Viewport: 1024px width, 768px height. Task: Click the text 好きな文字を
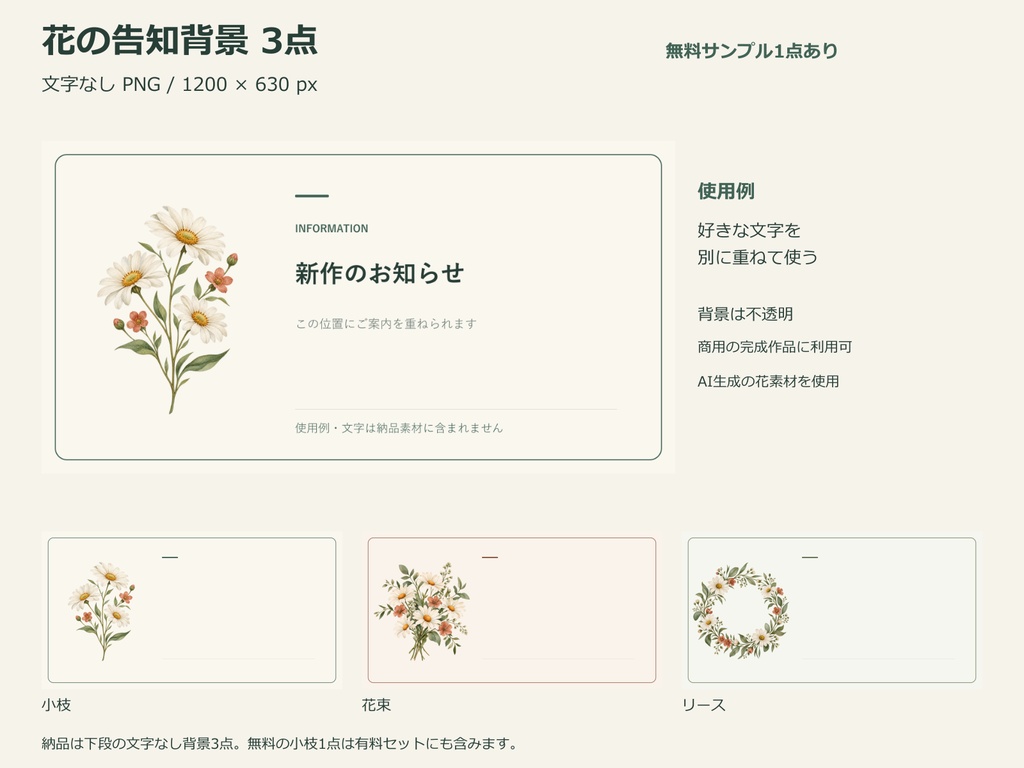[x=748, y=230]
